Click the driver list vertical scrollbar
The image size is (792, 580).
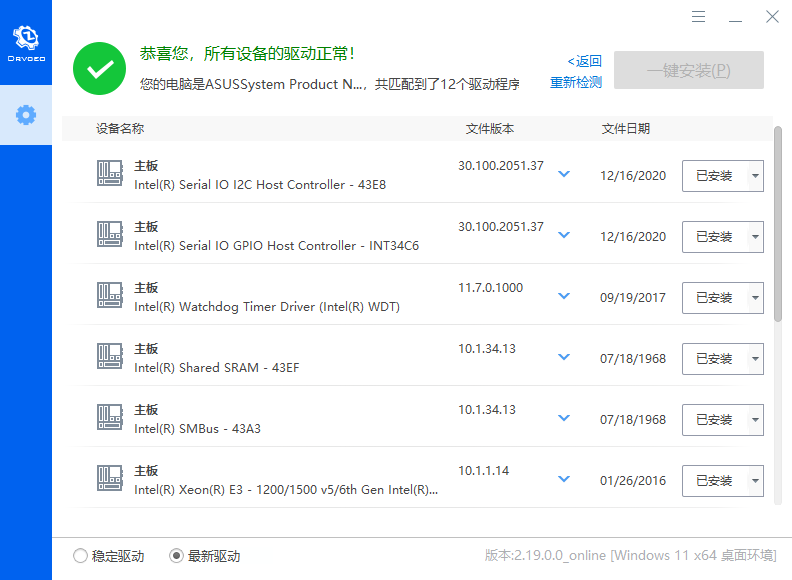(x=778, y=222)
